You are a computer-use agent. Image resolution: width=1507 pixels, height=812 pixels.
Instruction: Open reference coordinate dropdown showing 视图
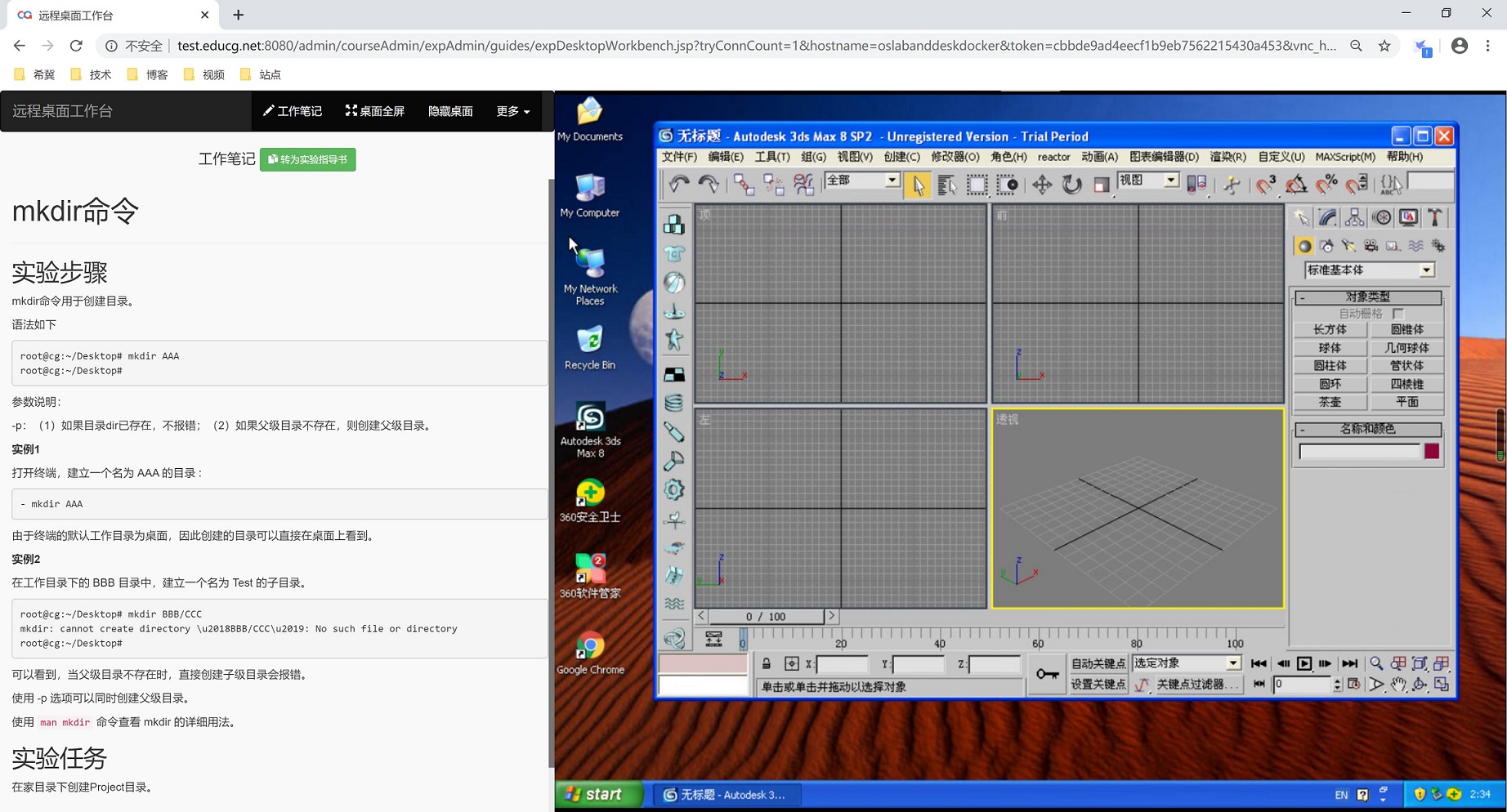(x=1148, y=181)
